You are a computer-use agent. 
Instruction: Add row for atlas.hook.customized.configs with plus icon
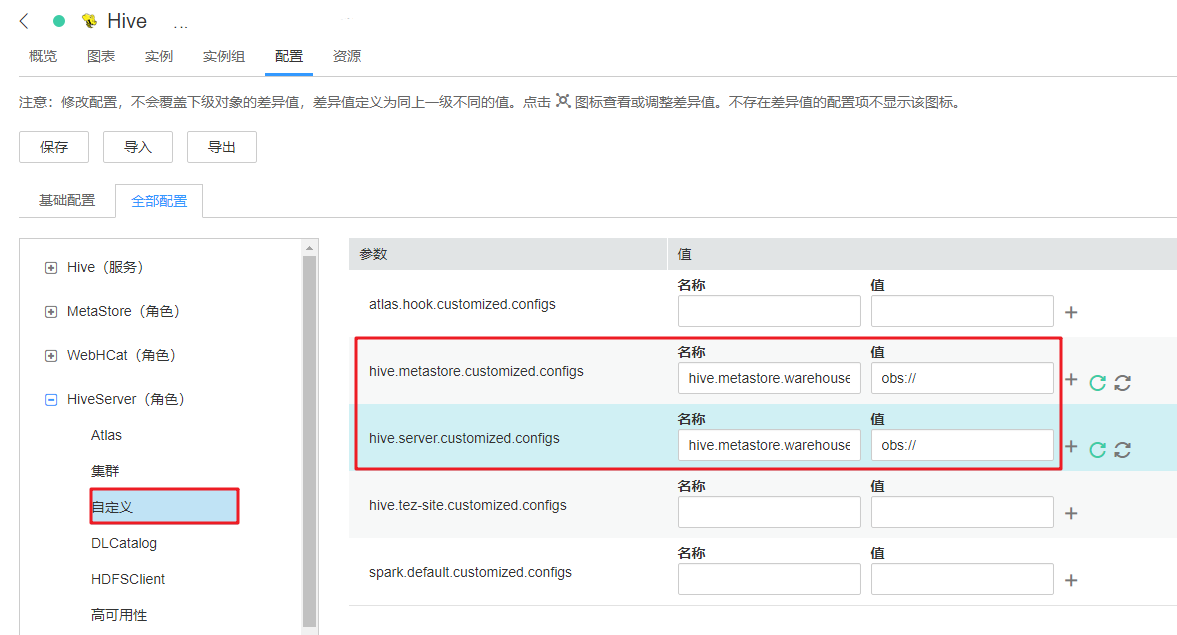pos(1071,312)
